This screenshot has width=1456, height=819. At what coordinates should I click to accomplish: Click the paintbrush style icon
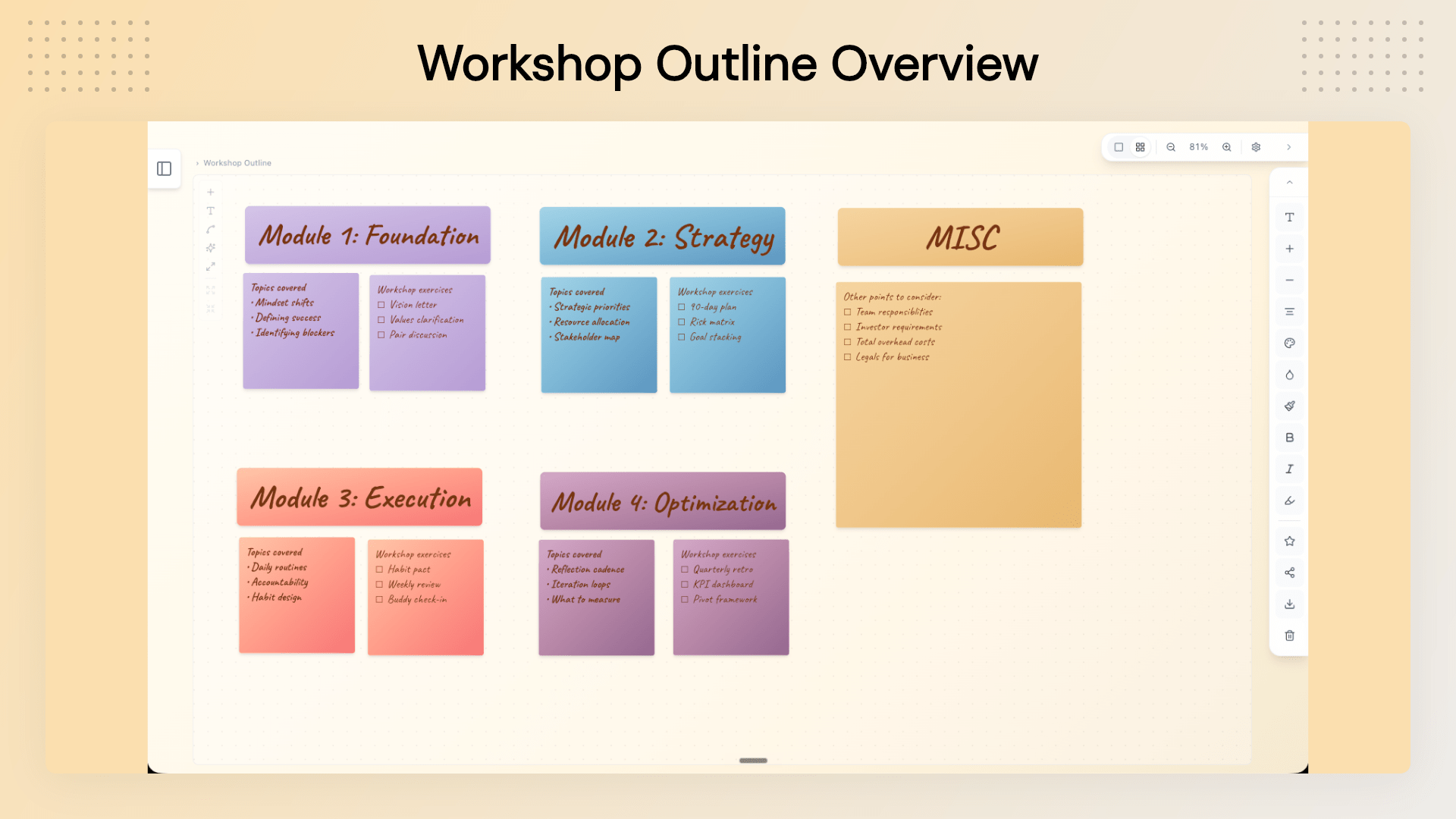(x=1289, y=406)
